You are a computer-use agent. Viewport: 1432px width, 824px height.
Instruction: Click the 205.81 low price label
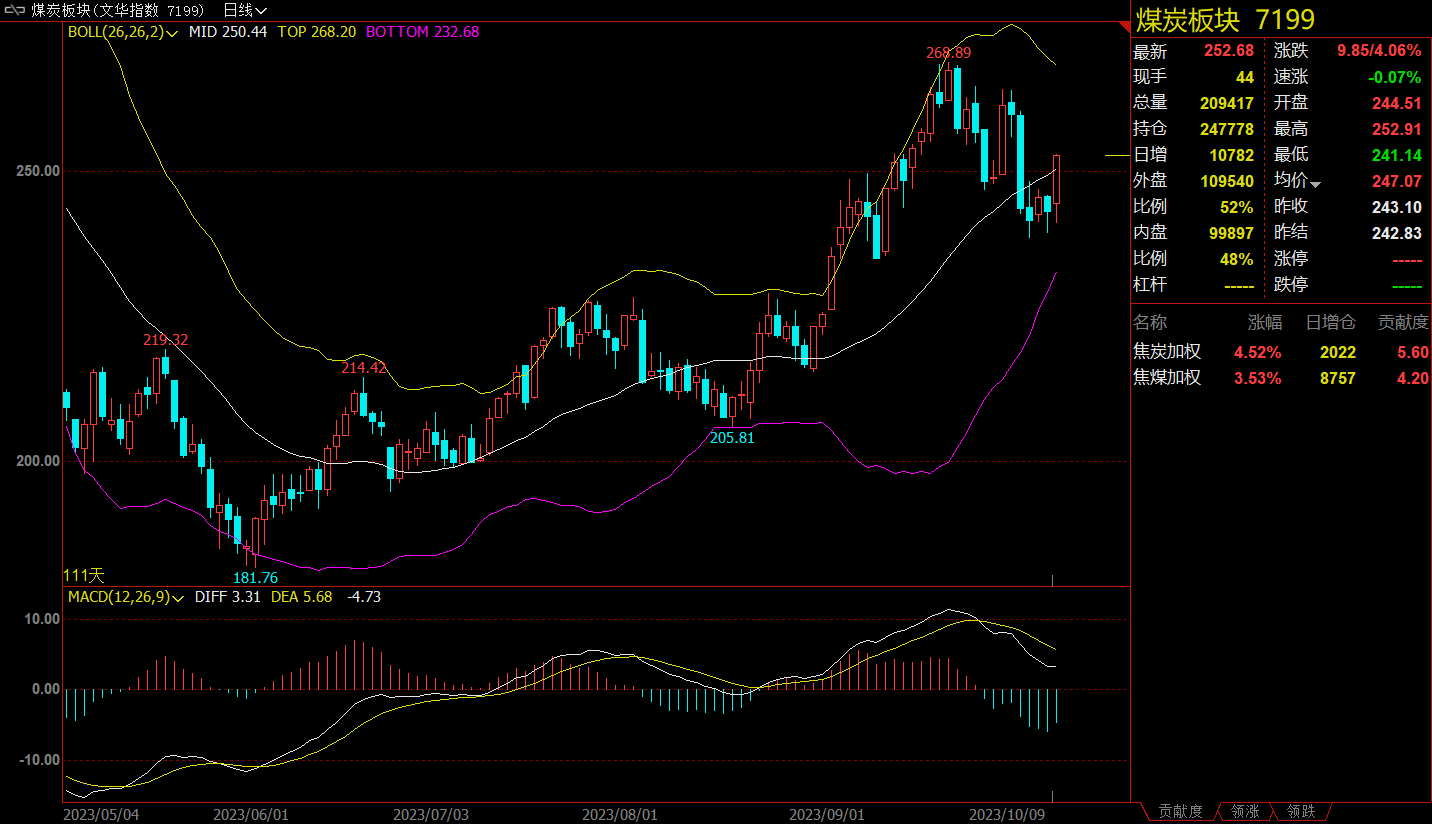tap(732, 437)
